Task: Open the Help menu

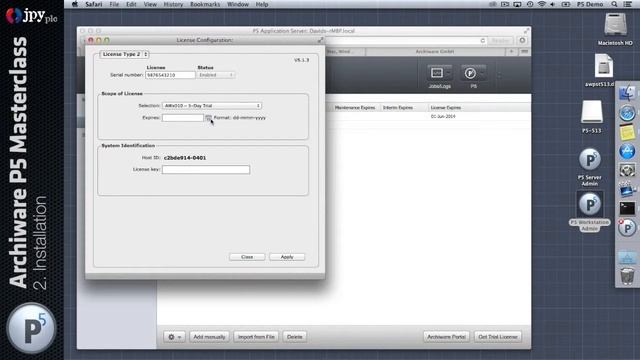Action: 262,4
